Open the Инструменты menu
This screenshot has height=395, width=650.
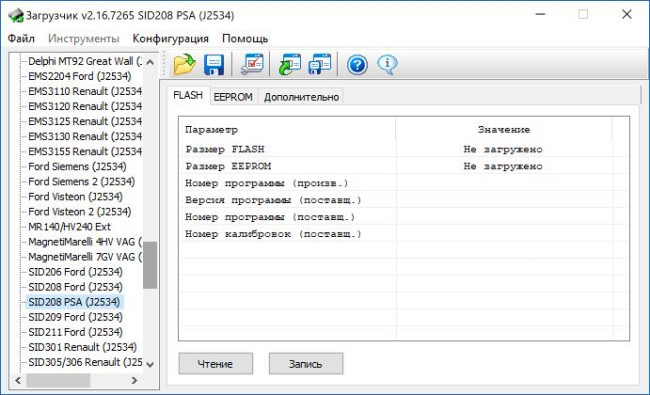click(84, 39)
